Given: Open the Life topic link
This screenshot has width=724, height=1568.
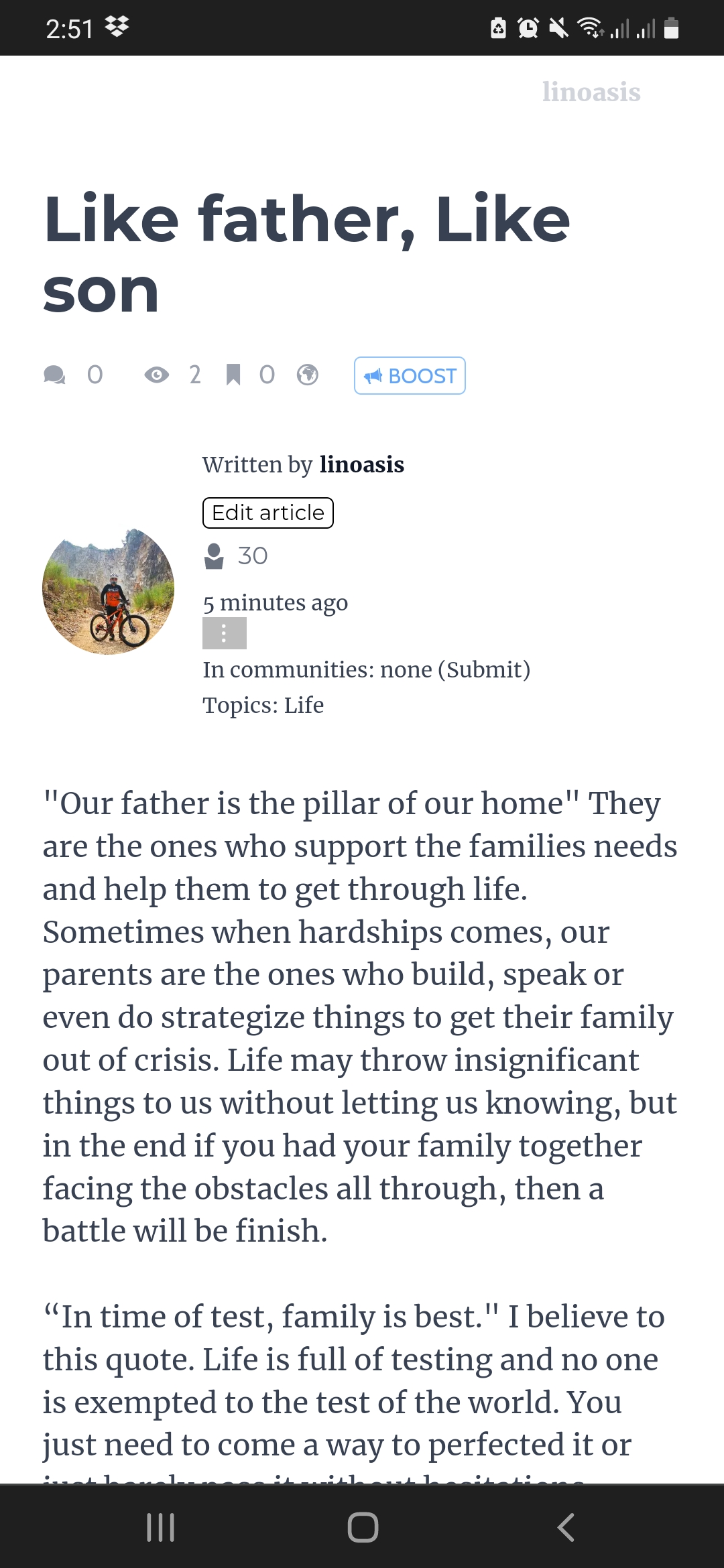Looking at the screenshot, I should 304,705.
